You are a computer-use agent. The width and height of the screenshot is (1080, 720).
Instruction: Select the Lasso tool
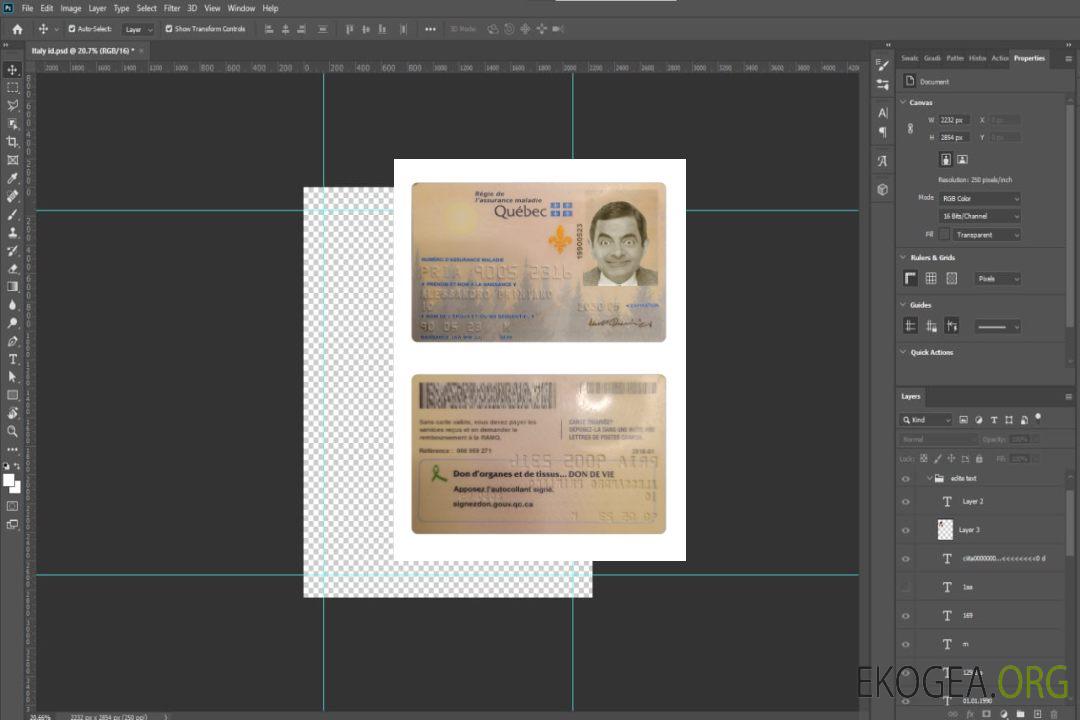(x=13, y=105)
